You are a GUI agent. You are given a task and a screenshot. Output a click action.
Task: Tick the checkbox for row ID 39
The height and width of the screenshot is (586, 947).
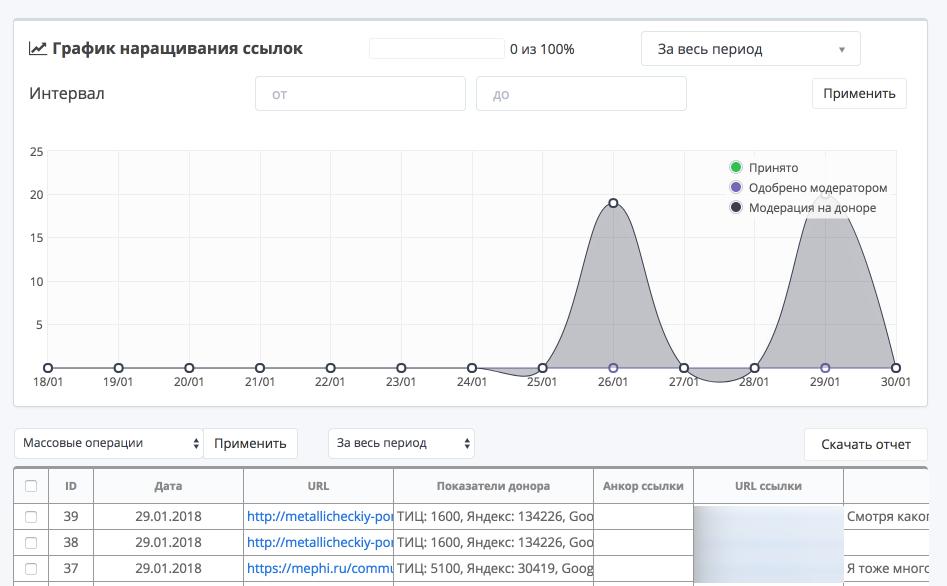tap(31, 517)
